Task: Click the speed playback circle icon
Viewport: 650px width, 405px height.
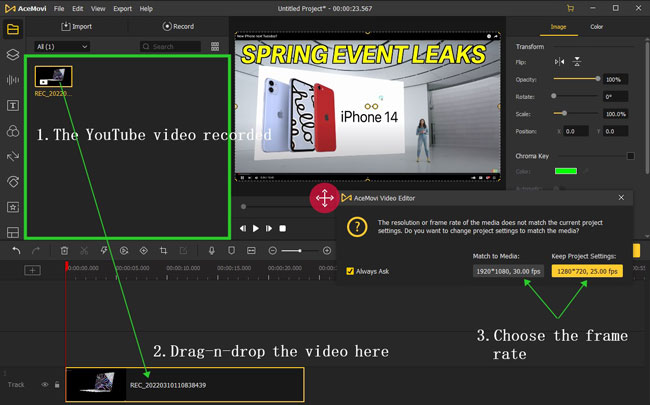Action: click(x=124, y=250)
